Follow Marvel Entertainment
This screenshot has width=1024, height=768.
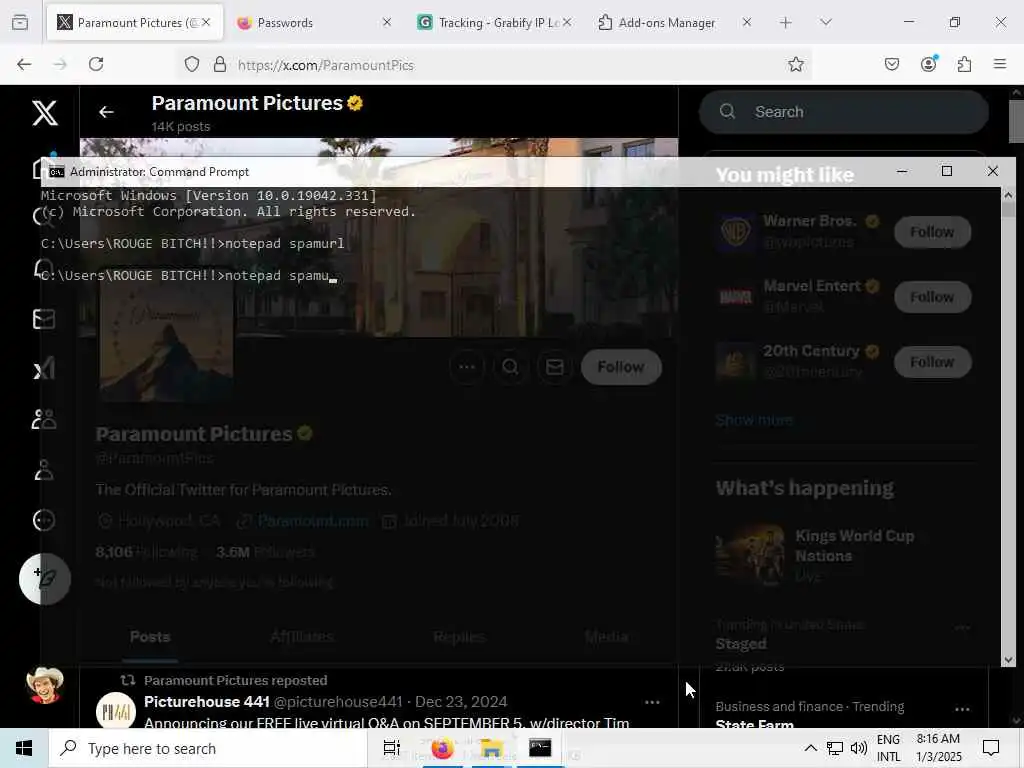point(932,297)
